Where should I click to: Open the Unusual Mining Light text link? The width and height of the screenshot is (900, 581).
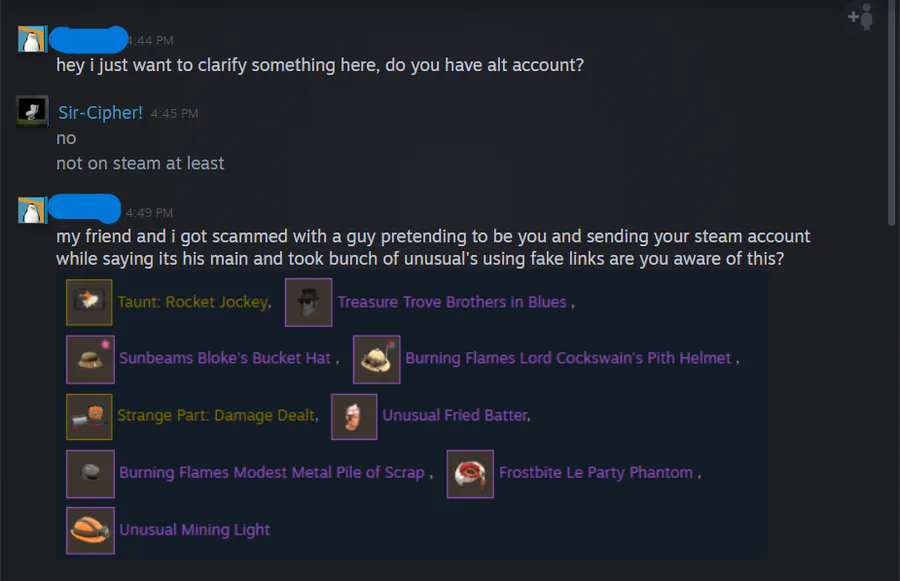[195, 530]
